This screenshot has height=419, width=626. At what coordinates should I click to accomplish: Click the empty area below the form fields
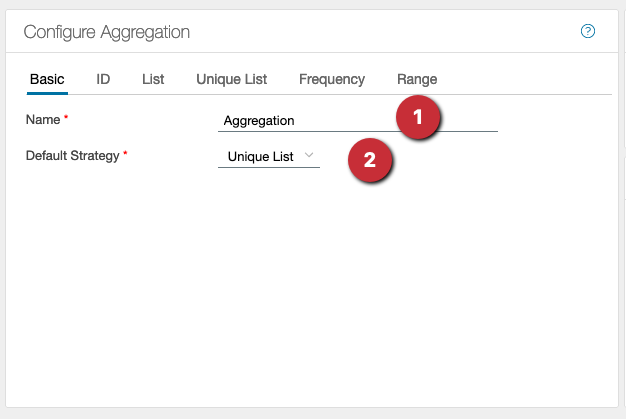(x=312, y=290)
